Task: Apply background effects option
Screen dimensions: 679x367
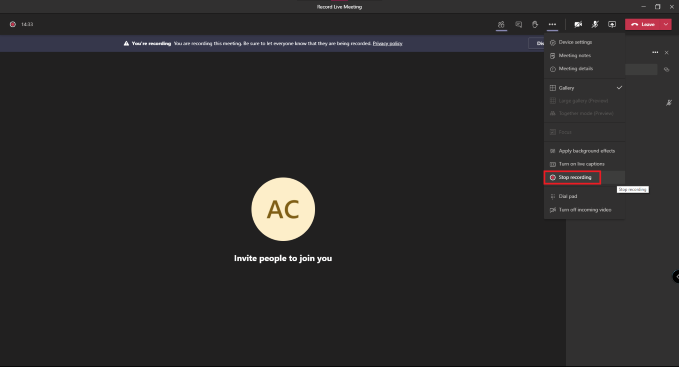Action: pos(584,151)
